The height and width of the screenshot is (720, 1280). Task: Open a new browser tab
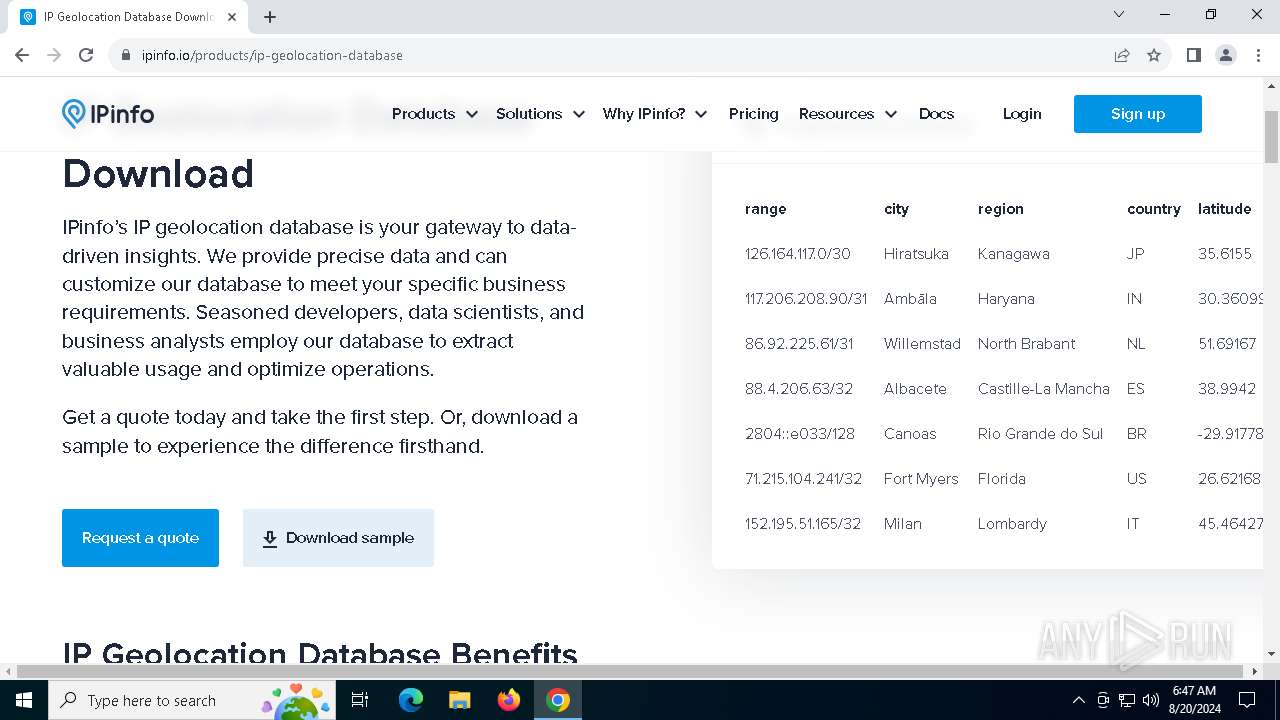pyautogui.click(x=270, y=17)
